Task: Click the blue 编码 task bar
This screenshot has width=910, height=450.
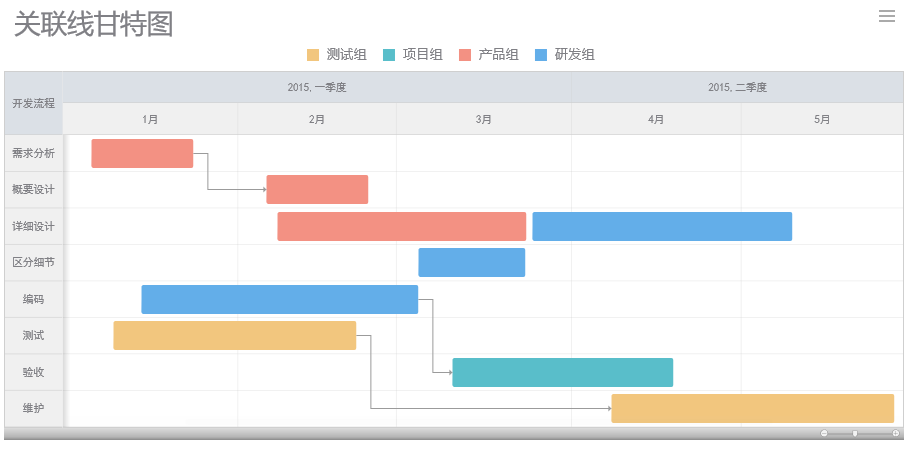Action: pyautogui.click(x=279, y=299)
